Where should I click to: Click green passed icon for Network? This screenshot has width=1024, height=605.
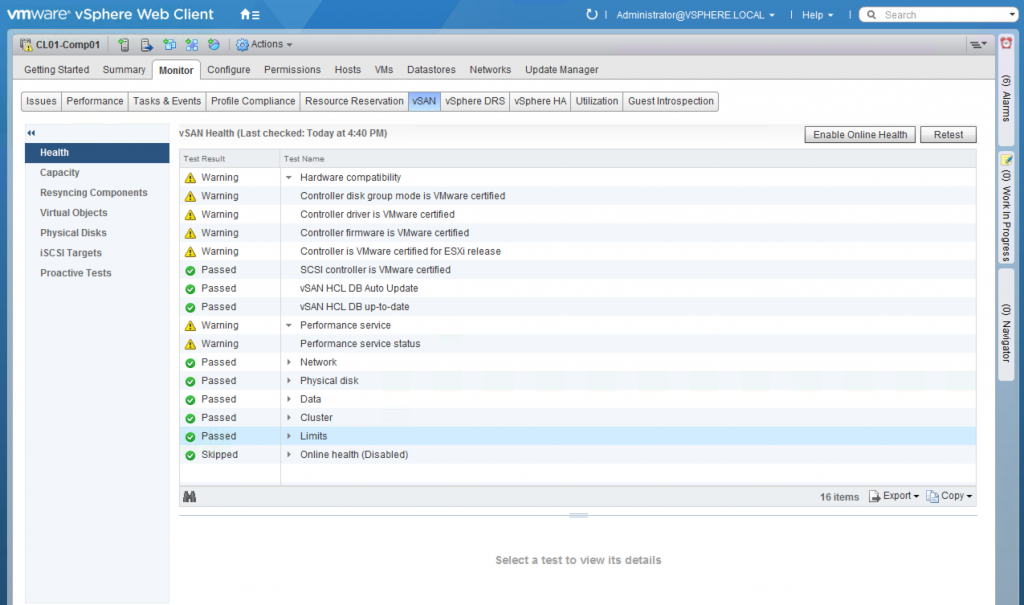click(x=190, y=363)
